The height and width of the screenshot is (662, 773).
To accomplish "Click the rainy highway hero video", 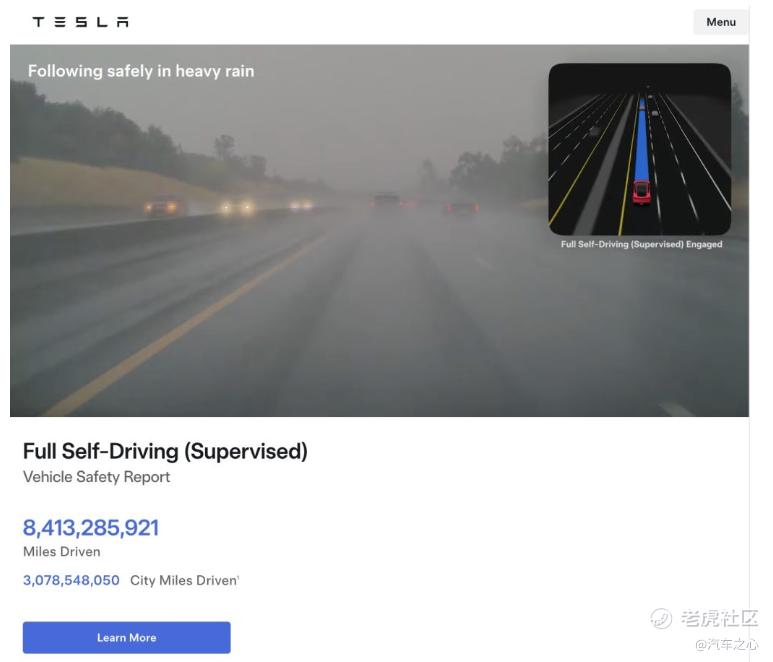I will click(379, 231).
